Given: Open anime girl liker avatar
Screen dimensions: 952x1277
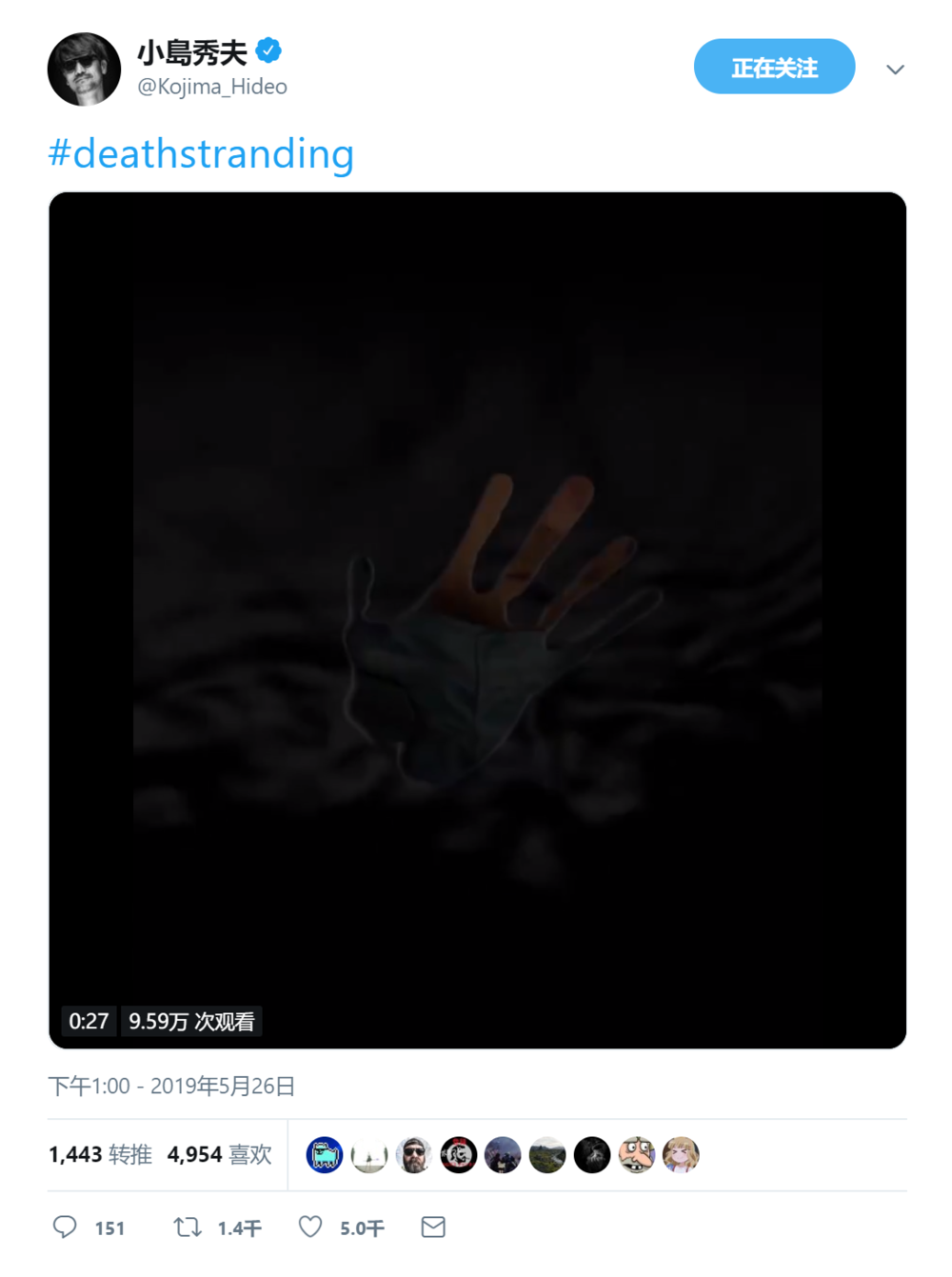Looking at the screenshot, I should point(681,1155).
